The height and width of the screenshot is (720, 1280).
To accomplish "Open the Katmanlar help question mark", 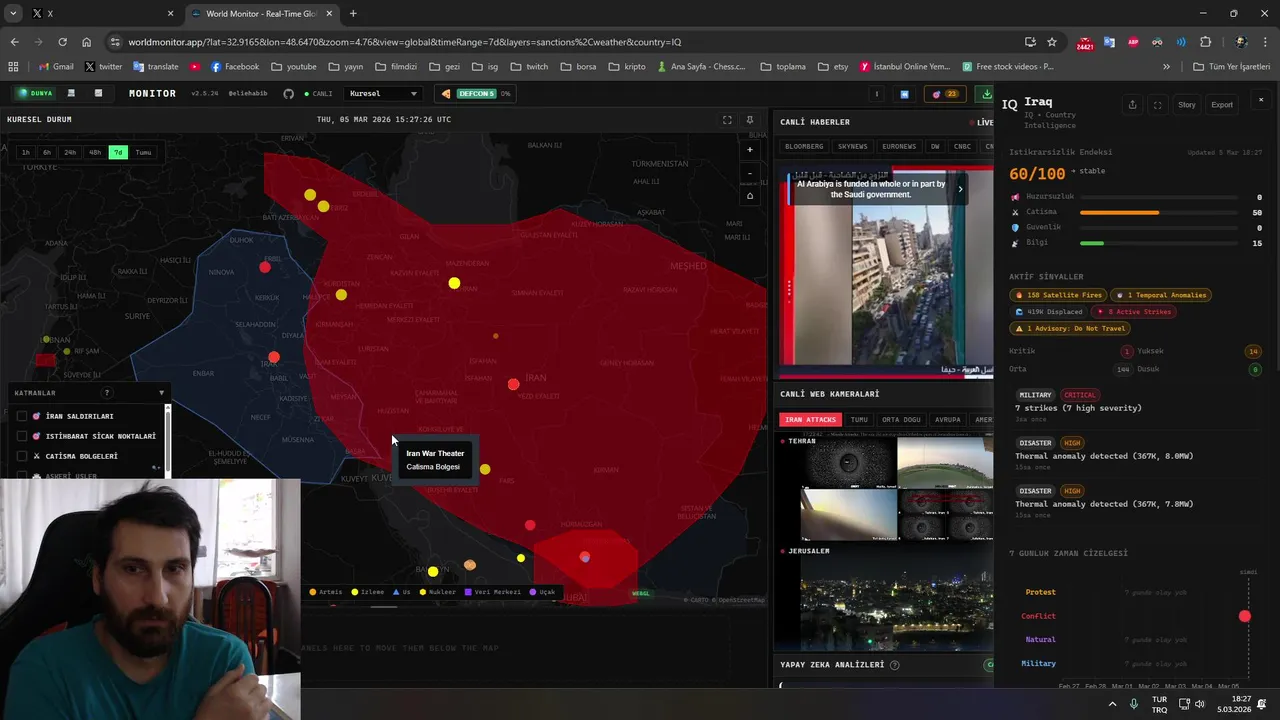I will click(x=106, y=393).
